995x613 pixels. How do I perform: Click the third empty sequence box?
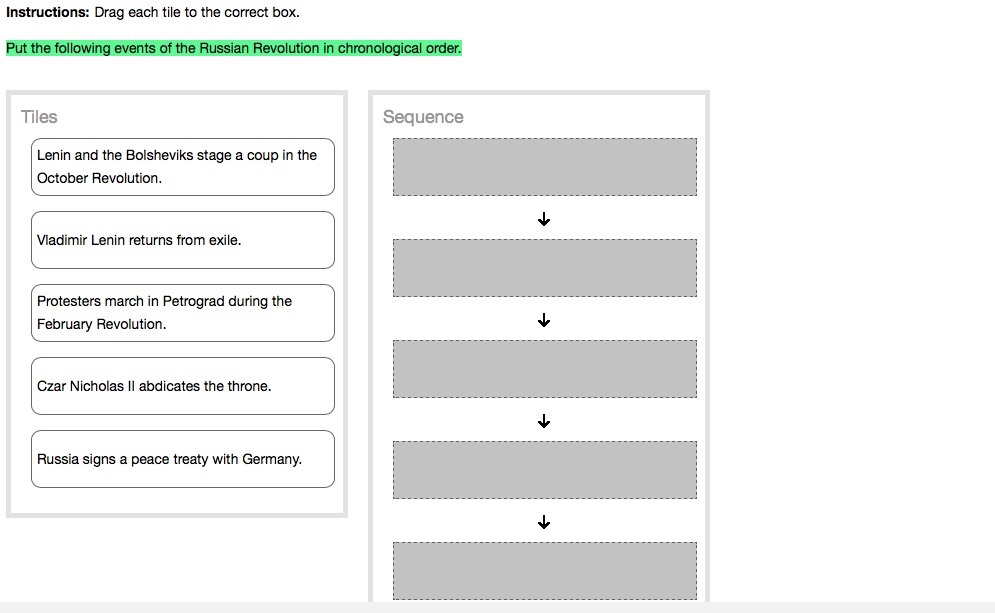tap(544, 369)
